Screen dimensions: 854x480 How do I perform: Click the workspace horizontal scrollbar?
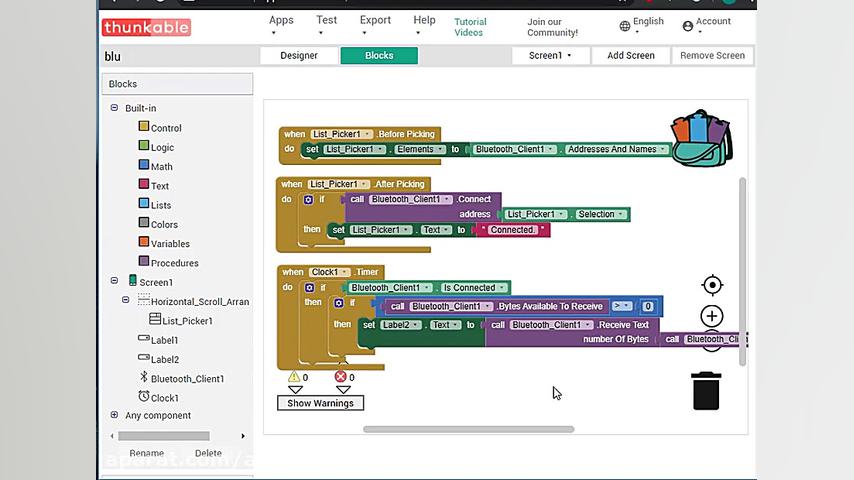(468, 429)
